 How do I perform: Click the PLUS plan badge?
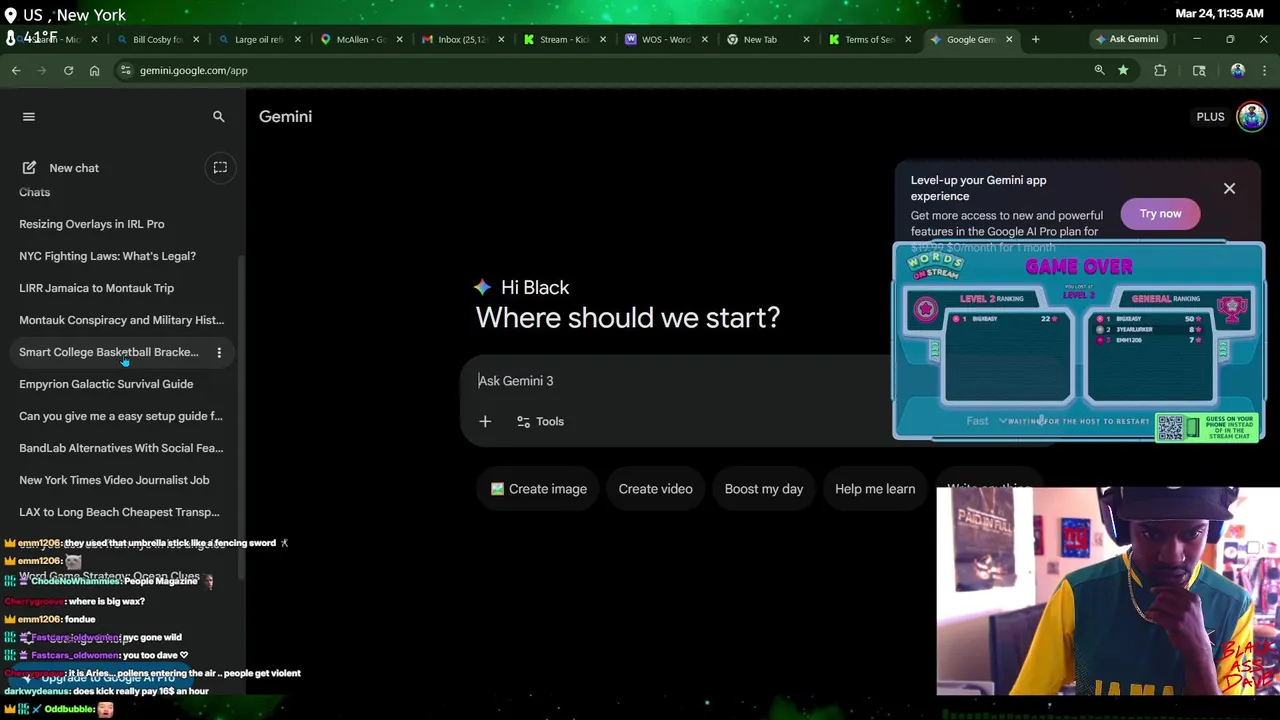1210,117
